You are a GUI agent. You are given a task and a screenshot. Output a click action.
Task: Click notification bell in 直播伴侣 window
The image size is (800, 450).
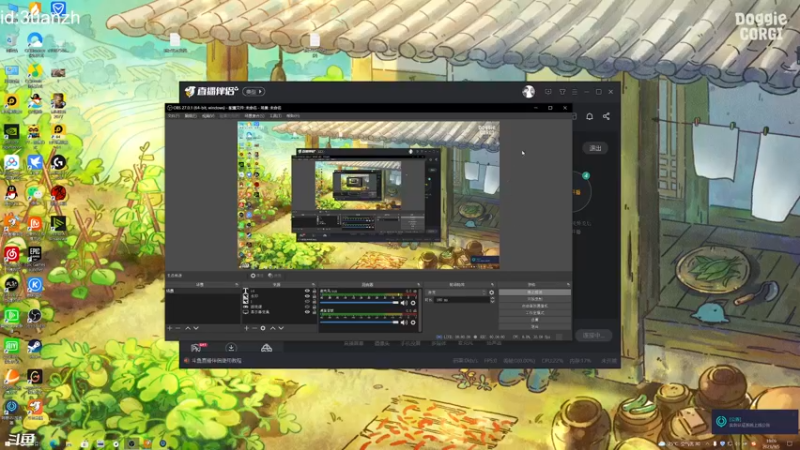589,116
